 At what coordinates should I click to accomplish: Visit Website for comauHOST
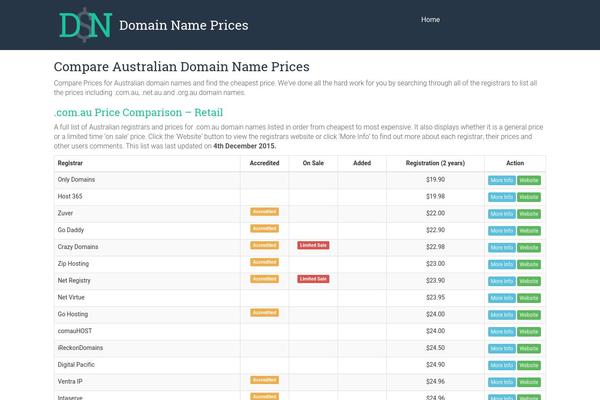click(529, 332)
